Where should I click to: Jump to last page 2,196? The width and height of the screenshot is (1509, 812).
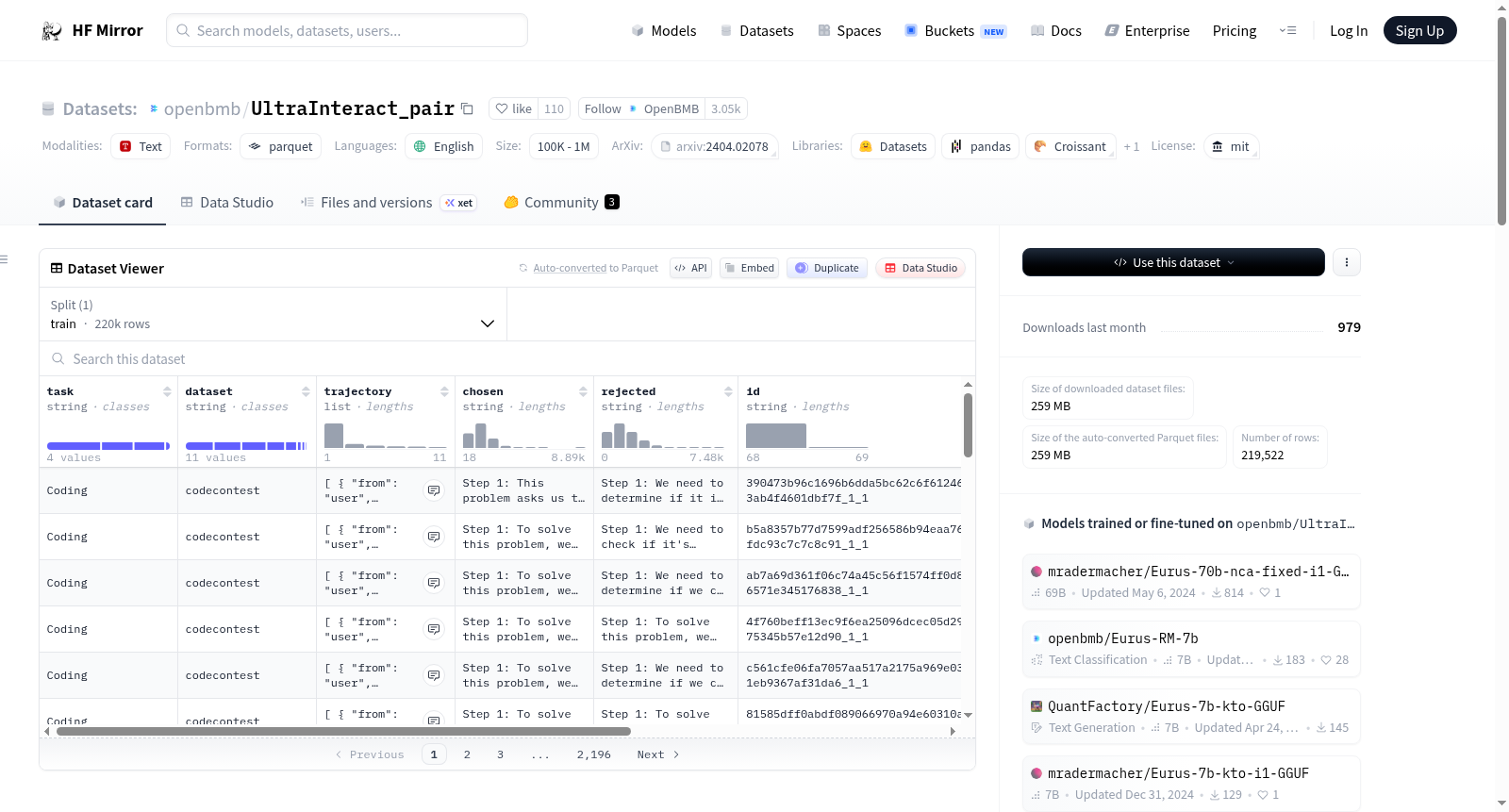(x=594, y=754)
